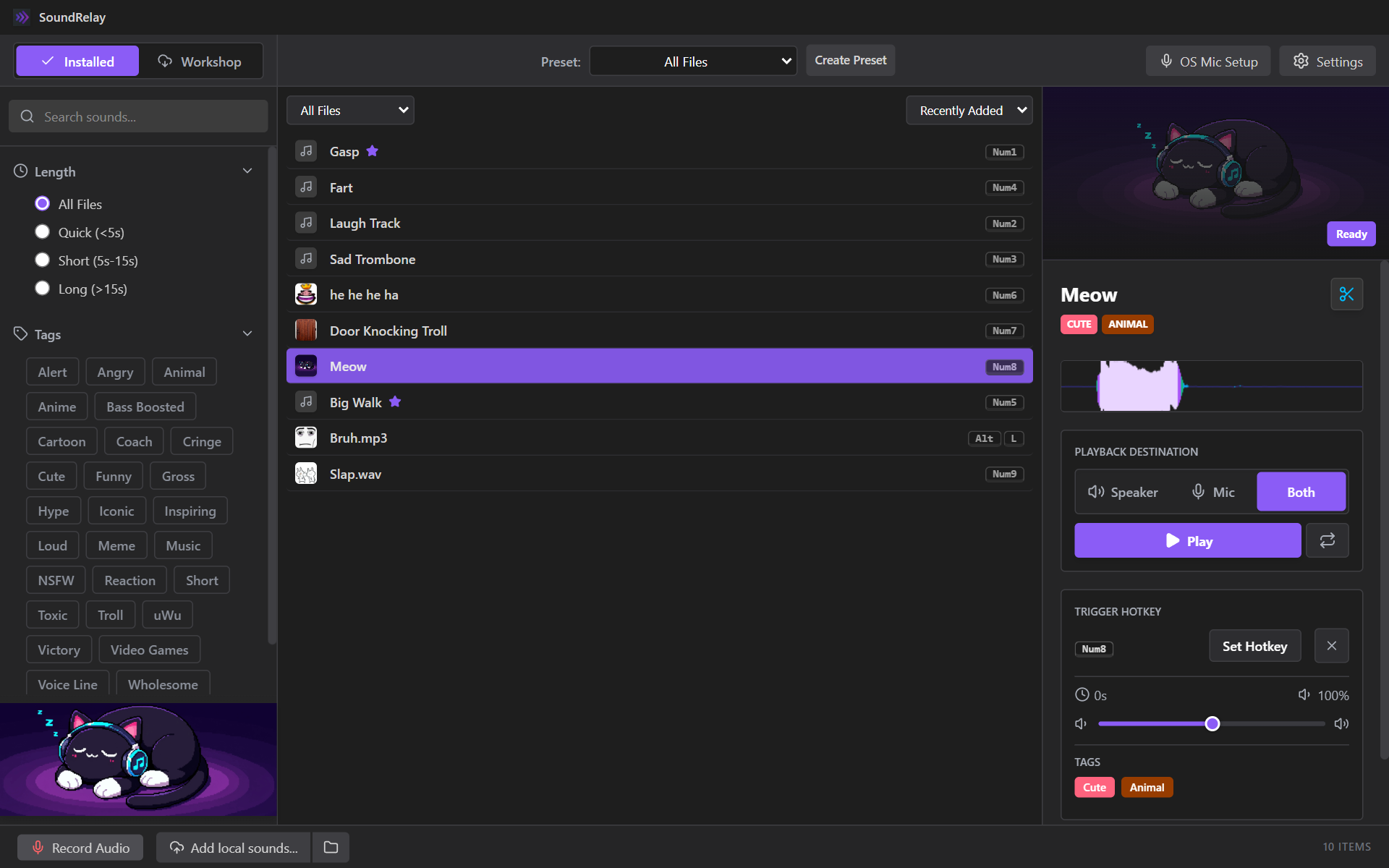This screenshot has height=868, width=1389.
Task: Click the music note icon for Gasp
Action: [306, 151]
